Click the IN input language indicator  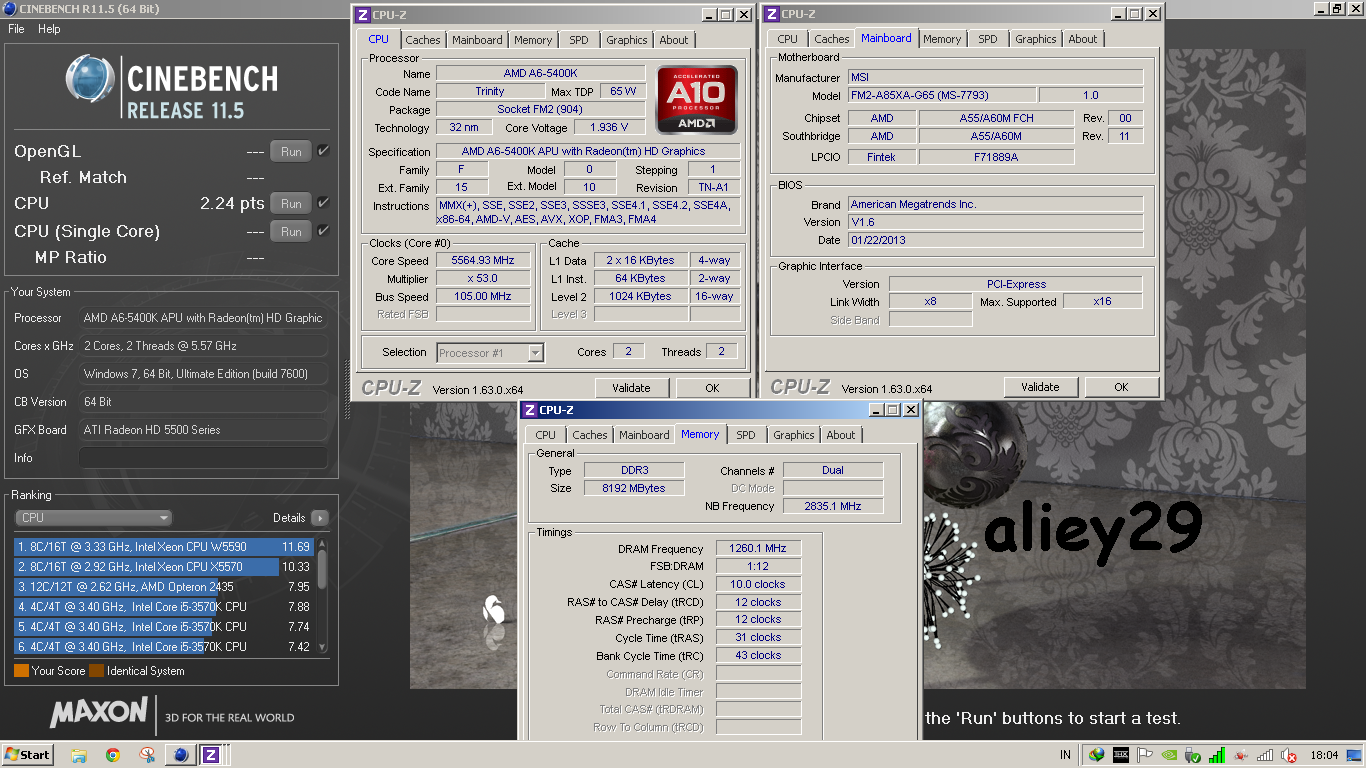[x=1065, y=755]
